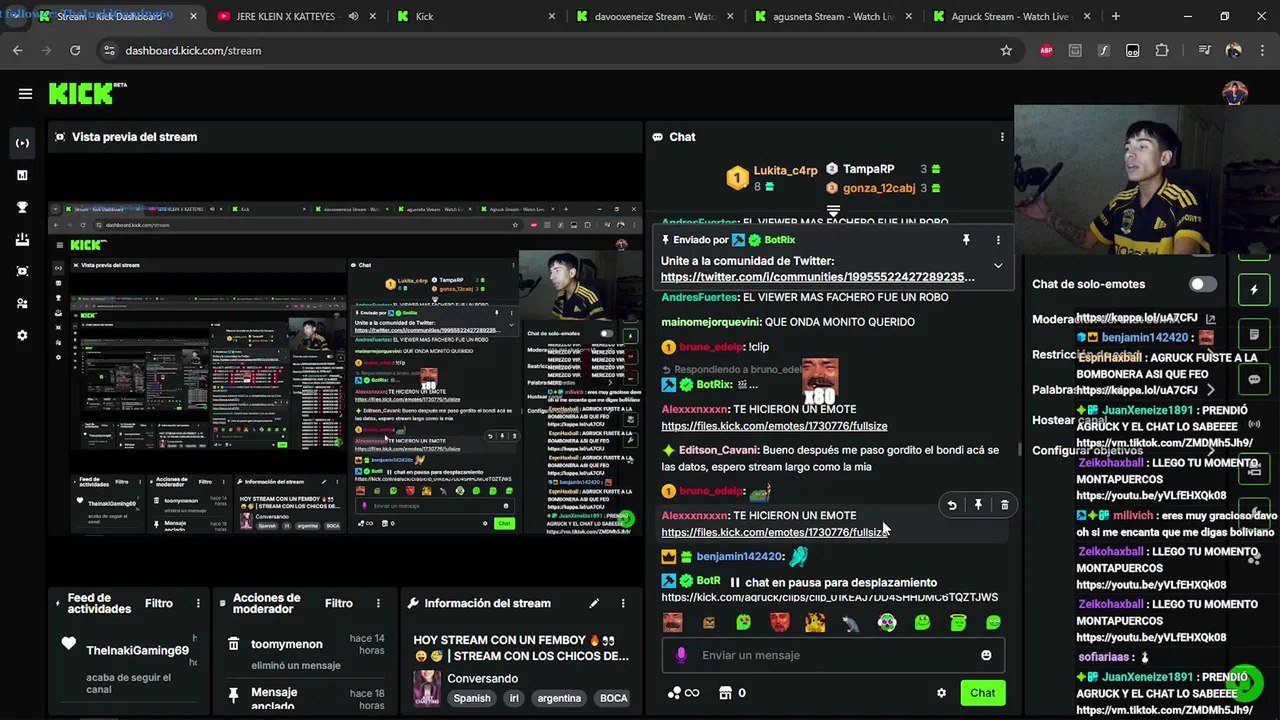Open the user-management sidebar icon
Image resolution: width=1280 pixels, height=720 pixels.
pyautogui.click(x=22, y=303)
